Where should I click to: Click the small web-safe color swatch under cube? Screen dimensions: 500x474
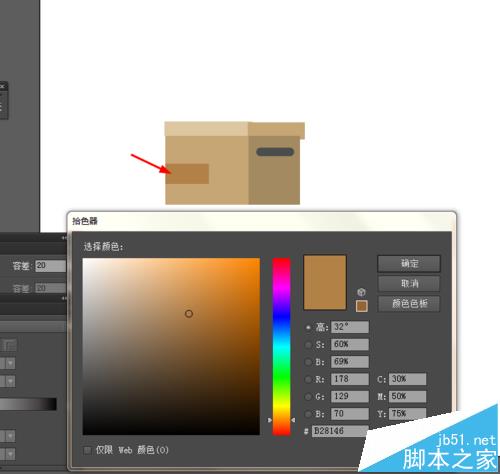coord(362,306)
